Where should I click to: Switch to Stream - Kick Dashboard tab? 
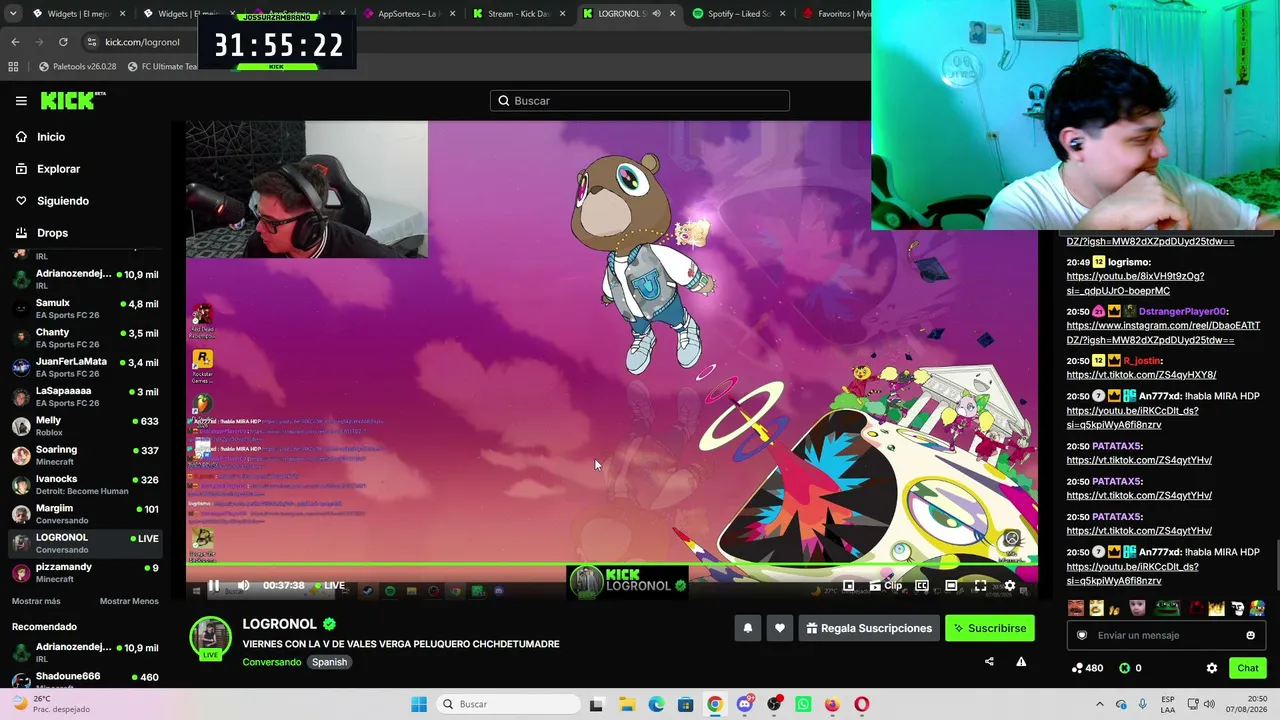[x=518, y=14]
